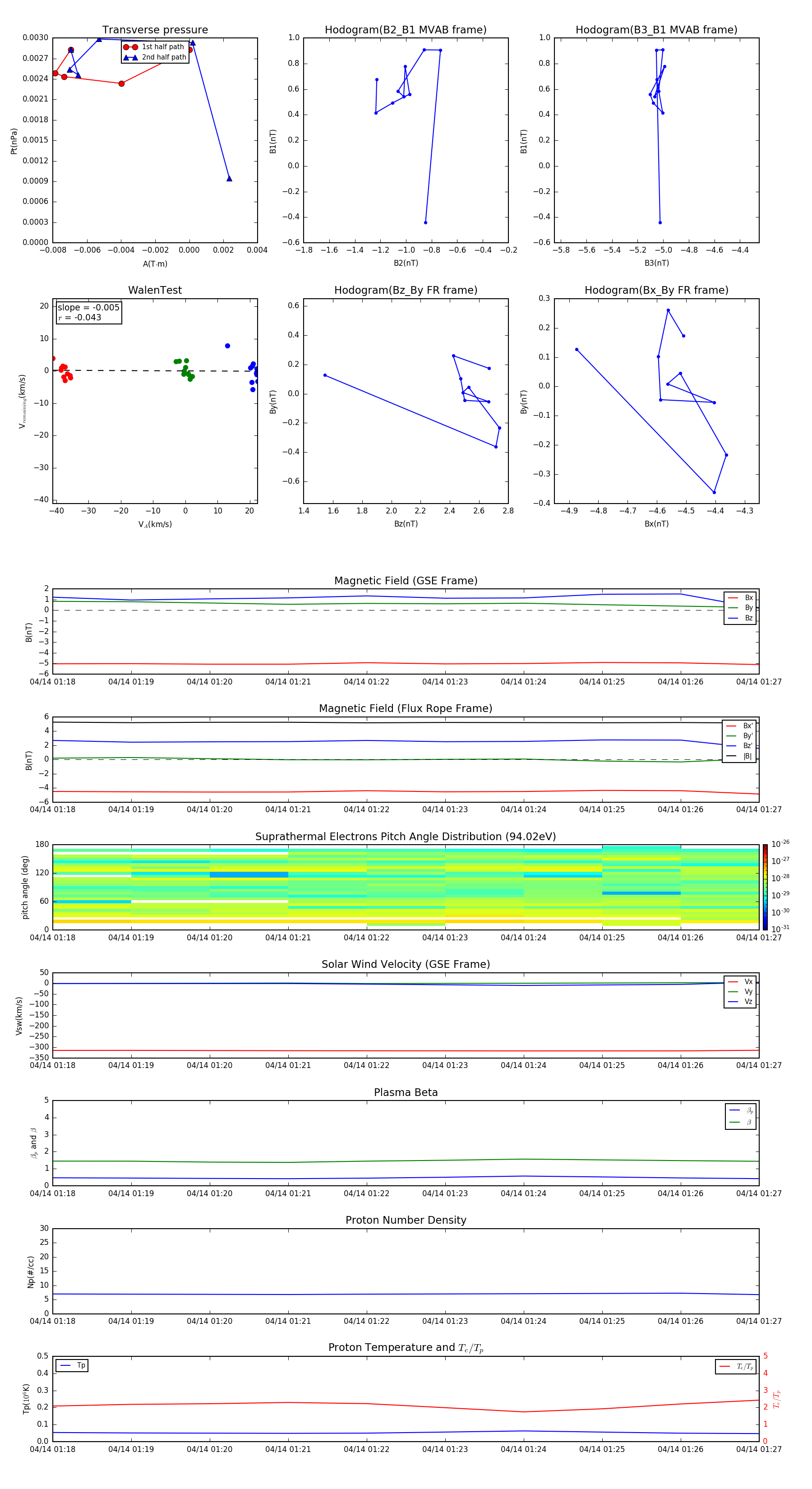Select '|B|' in Flux Rope Frame legend
This screenshot has width=812, height=1489.
click(x=739, y=756)
